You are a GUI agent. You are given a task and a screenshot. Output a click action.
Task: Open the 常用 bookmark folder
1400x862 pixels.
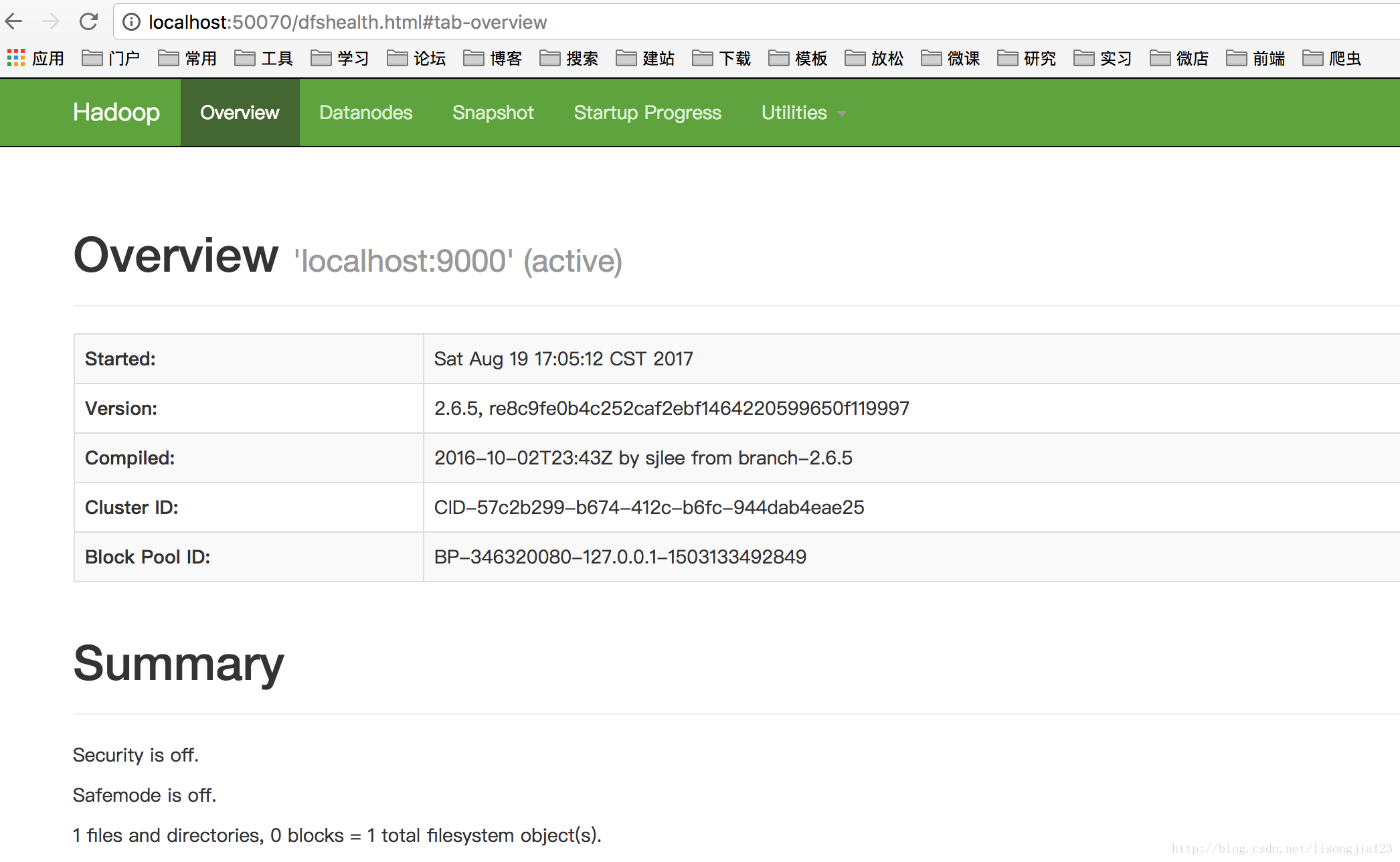(x=187, y=58)
